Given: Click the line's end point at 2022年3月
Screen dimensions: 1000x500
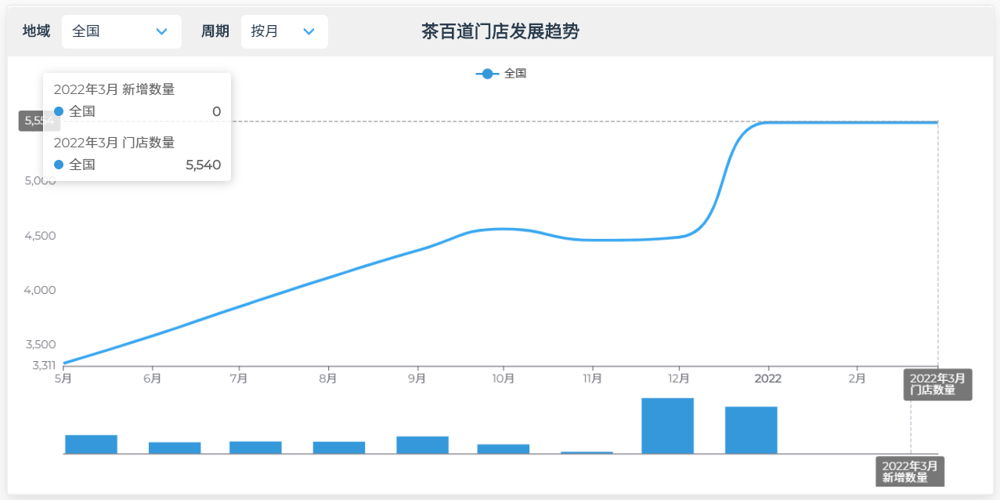Looking at the screenshot, I should [x=937, y=122].
